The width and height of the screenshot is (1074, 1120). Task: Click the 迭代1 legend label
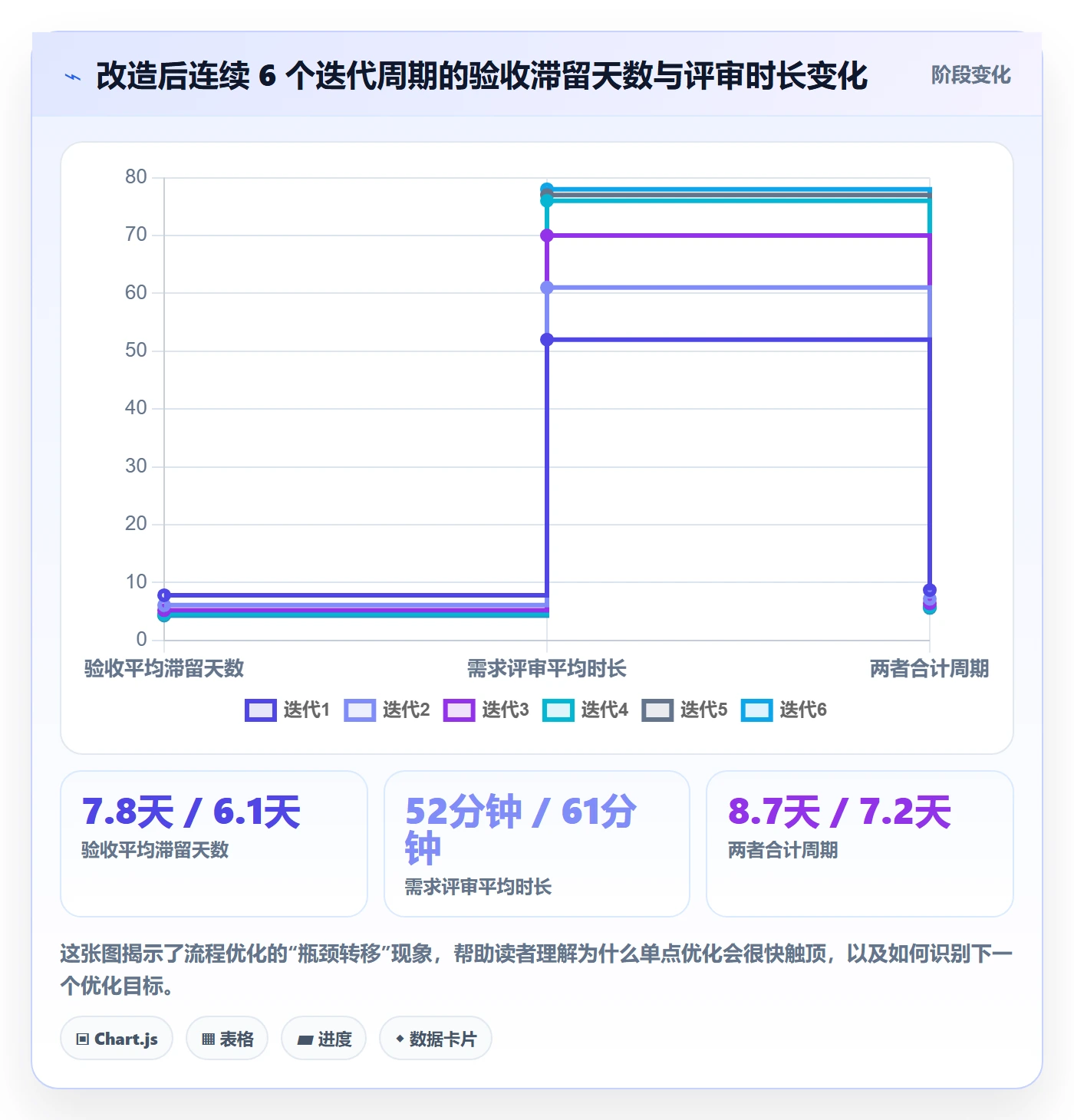pyautogui.click(x=307, y=710)
